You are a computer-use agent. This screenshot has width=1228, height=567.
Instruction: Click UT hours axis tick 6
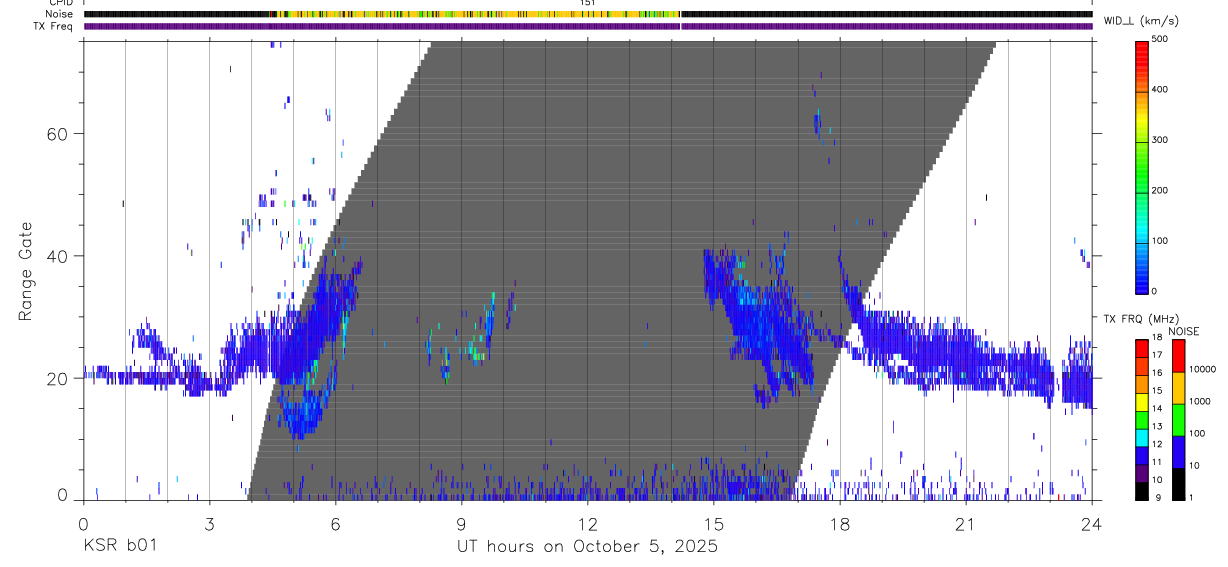pyautogui.click(x=335, y=524)
